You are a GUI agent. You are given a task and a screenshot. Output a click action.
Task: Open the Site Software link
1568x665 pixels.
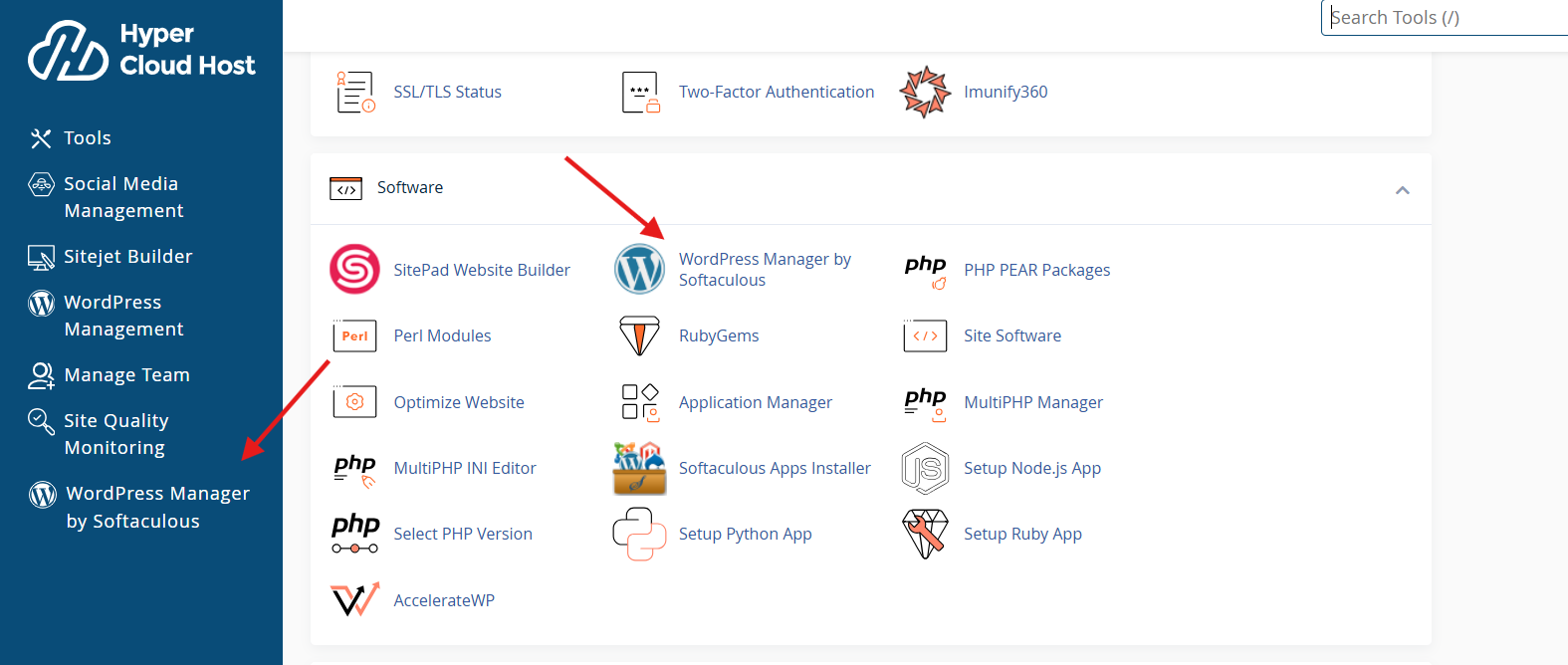1012,335
